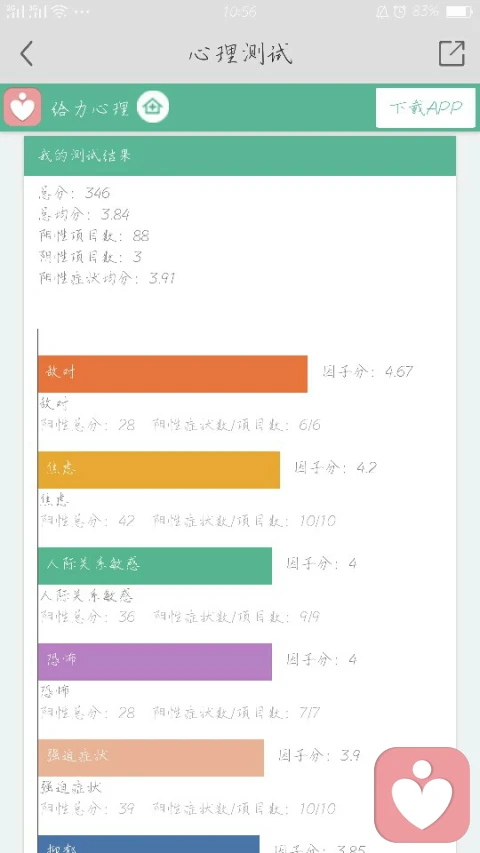This screenshot has width=480, height=853.
Task: Tap the 给力心理 brand text
Action: click(90, 108)
